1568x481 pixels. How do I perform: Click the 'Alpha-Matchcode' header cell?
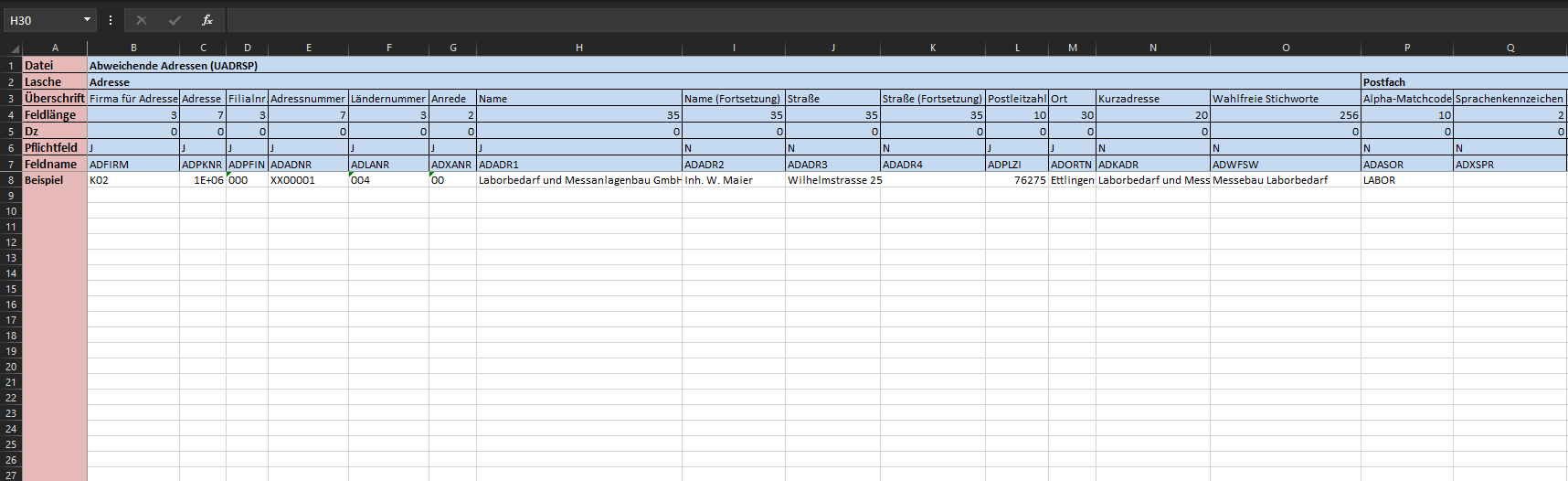point(1407,99)
